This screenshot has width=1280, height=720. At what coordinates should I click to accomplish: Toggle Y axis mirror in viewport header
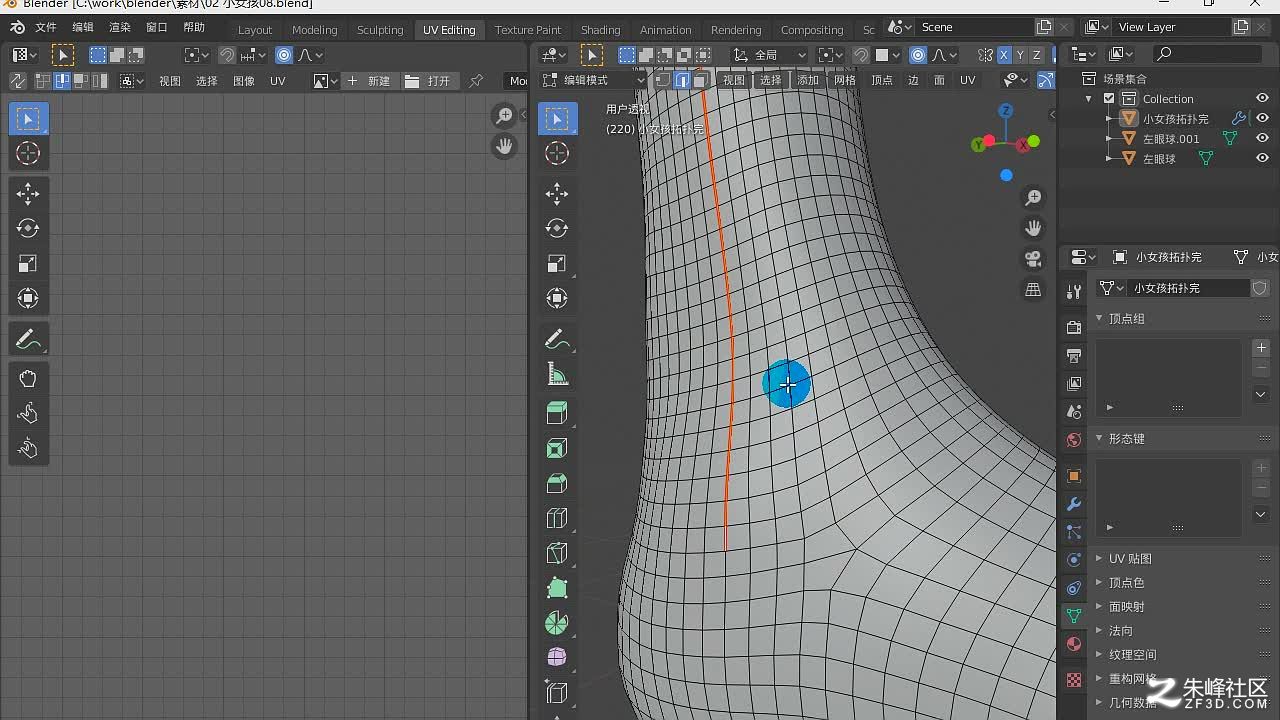(1020, 55)
